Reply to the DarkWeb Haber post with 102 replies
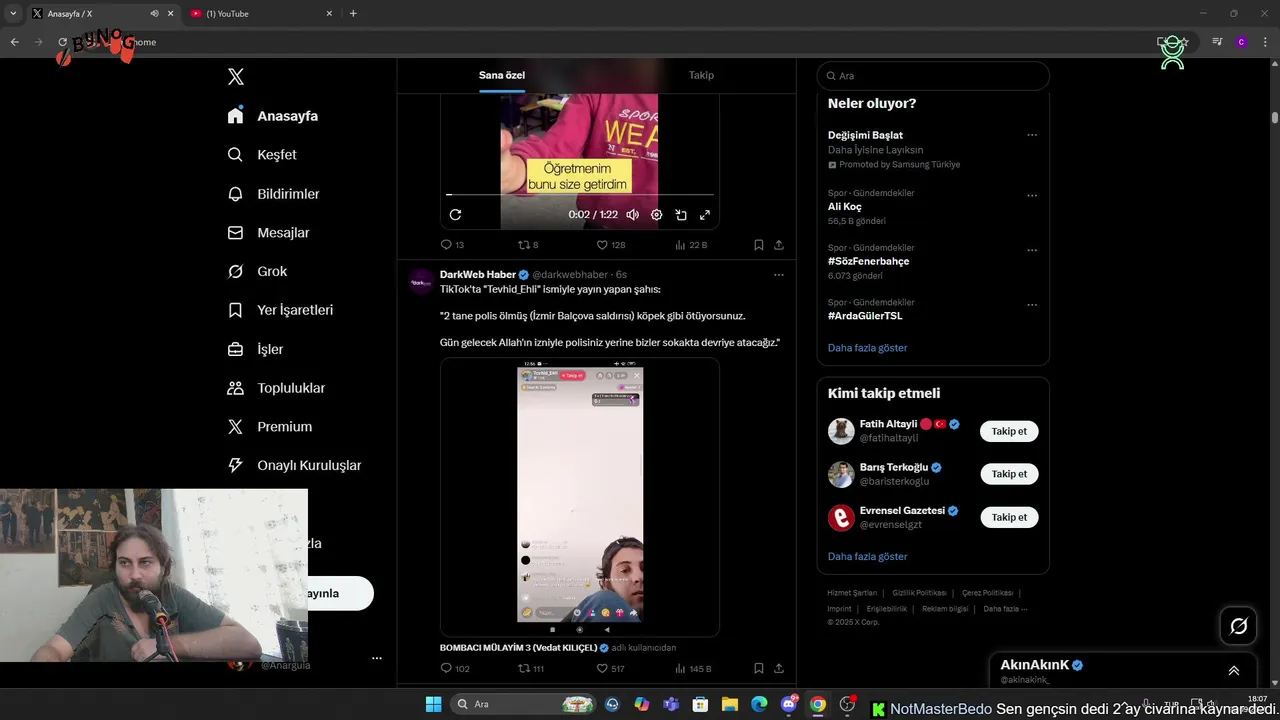The height and width of the screenshot is (720, 1280). pos(455,669)
